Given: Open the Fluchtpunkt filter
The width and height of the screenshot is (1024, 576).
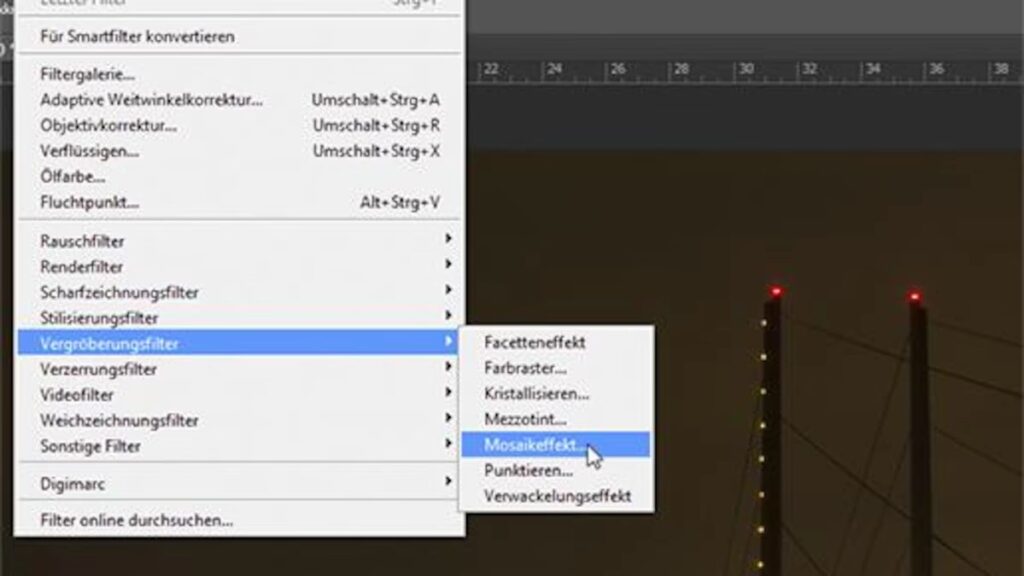Looking at the screenshot, I should pyautogui.click(x=89, y=203).
